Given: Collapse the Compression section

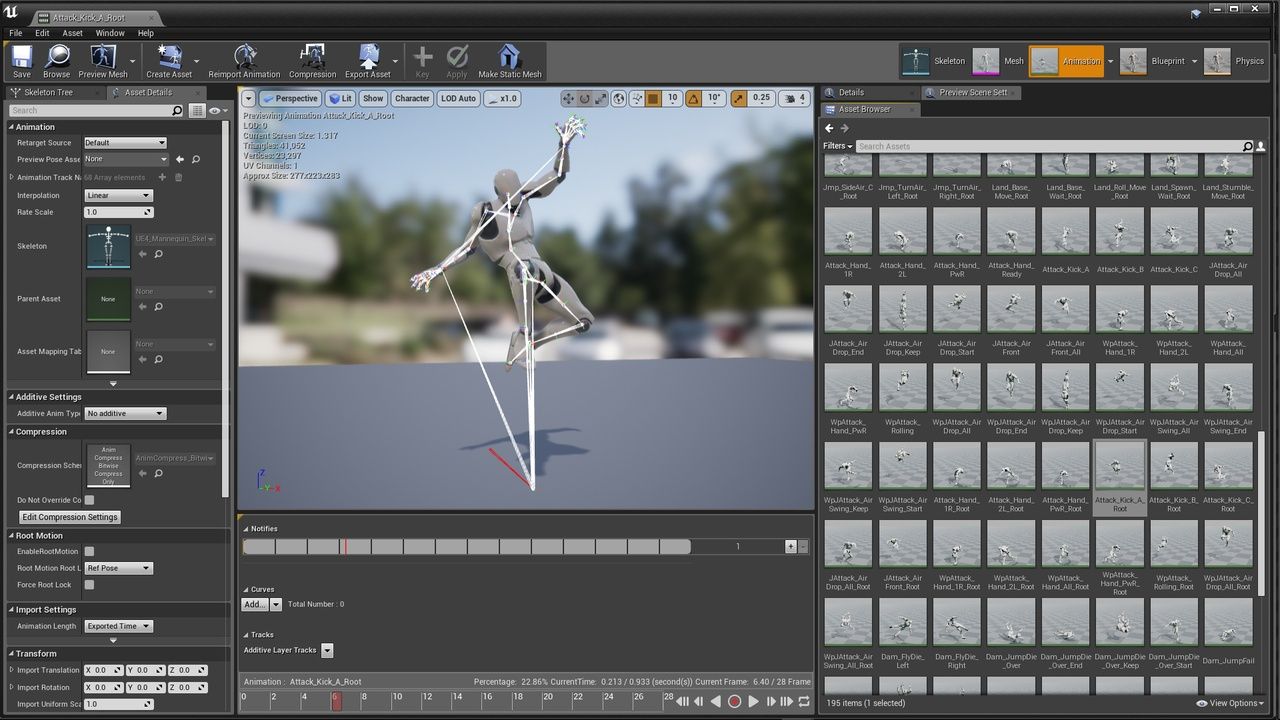Looking at the screenshot, I should [x=12, y=432].
